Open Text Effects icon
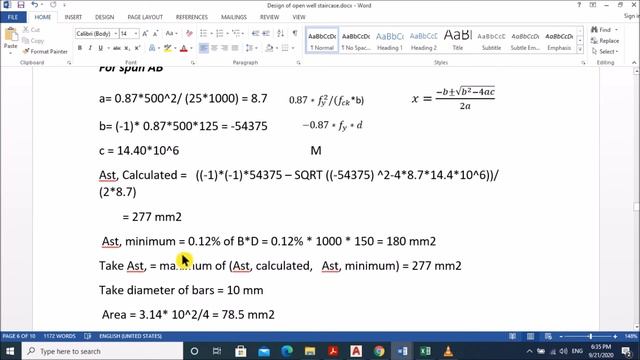Image resolution: width=640 pixels, height=360 pixels. 152,48
